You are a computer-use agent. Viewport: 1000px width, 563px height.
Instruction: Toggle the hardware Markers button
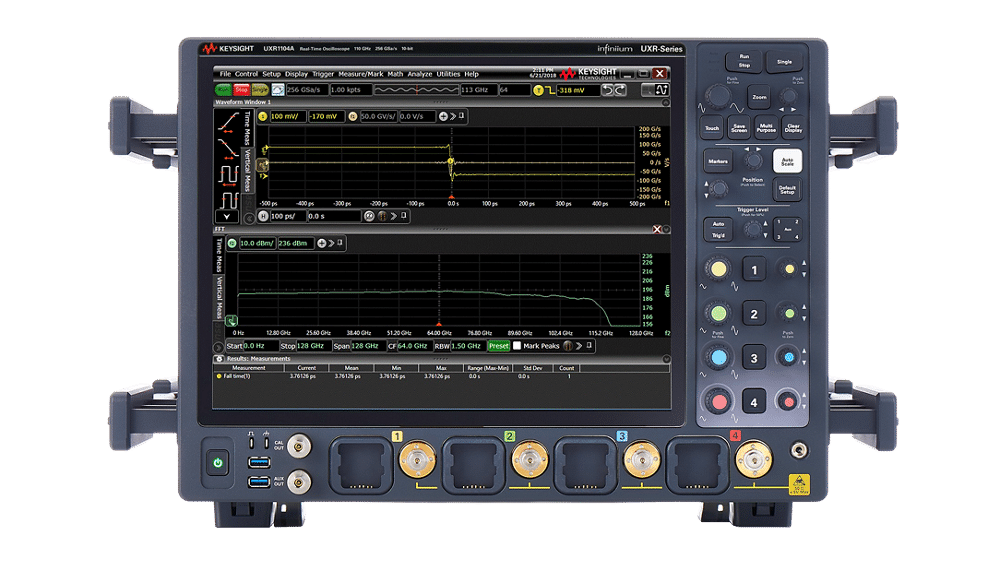(717, 161)
